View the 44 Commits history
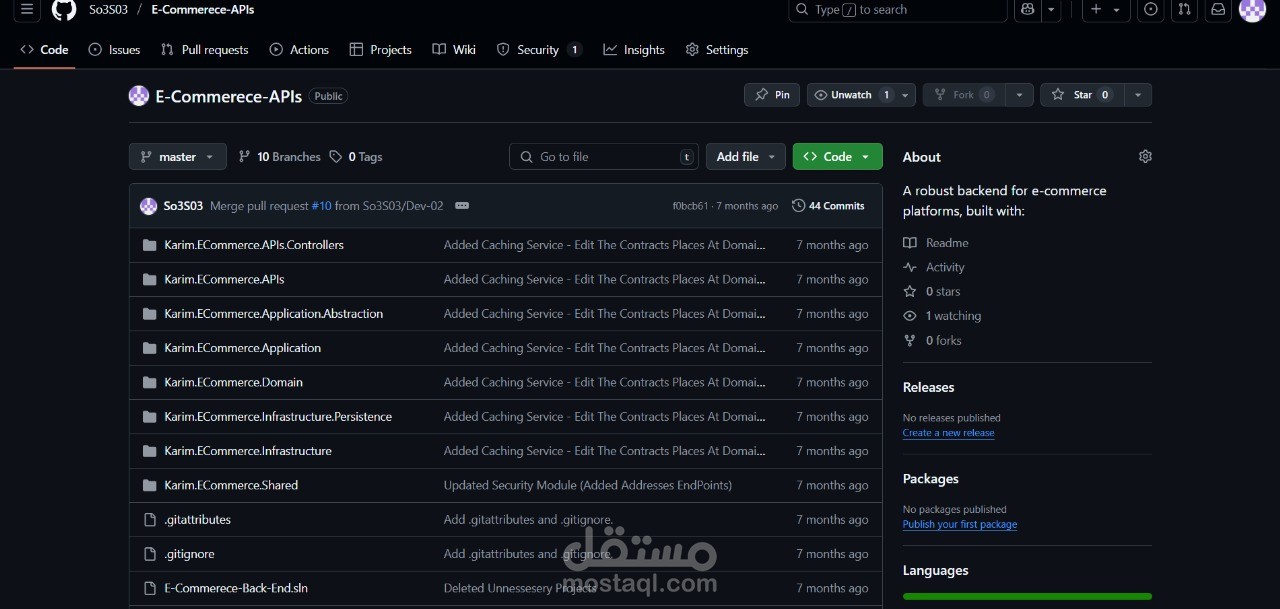Image resolution: width=1280 pixels, height=609 pixels. pos(828,206)
